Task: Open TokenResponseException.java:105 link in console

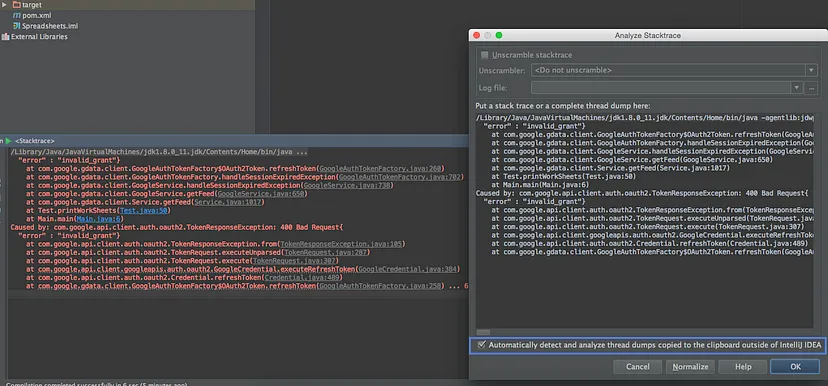Action: [x=341, y=244]
